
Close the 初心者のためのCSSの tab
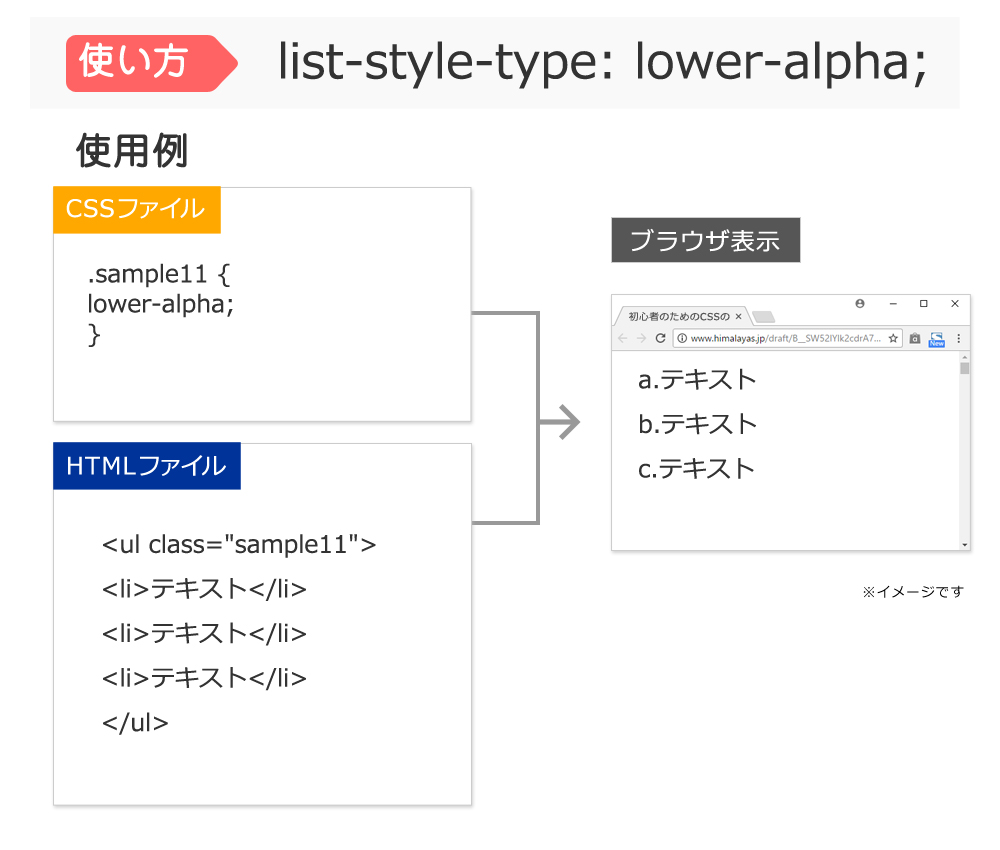[x=739, y=316]
